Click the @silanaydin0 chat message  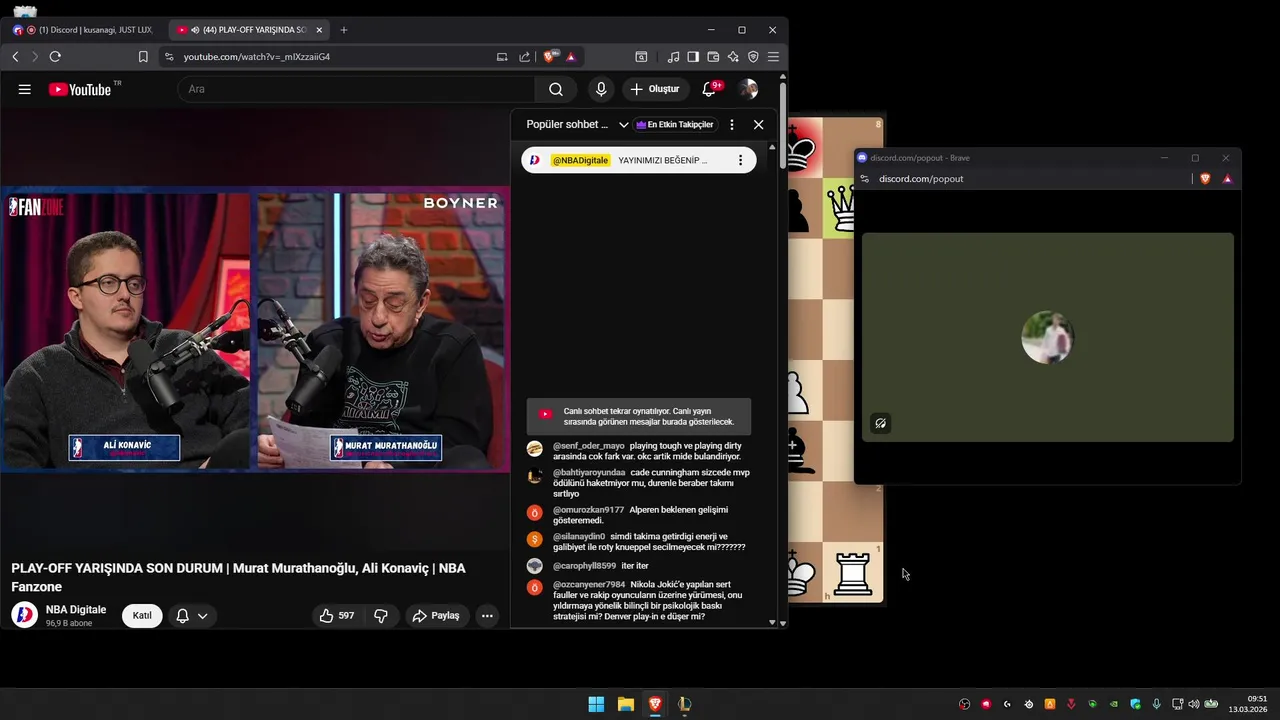639,542
